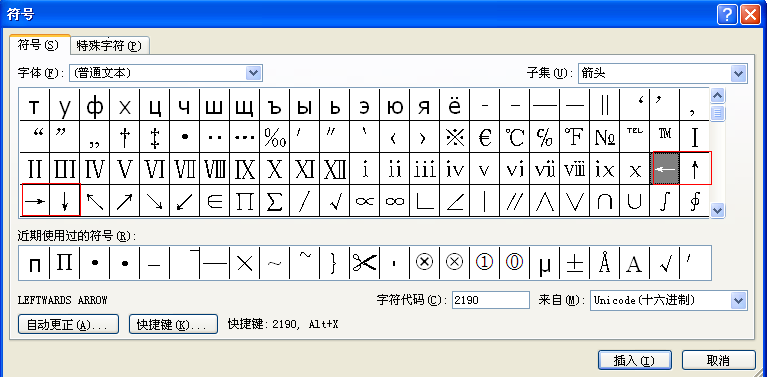The width and height of the screenshot is (770, 378).
Task: Choose the integral ∫ symbol
Action: [x=665, y=201]
